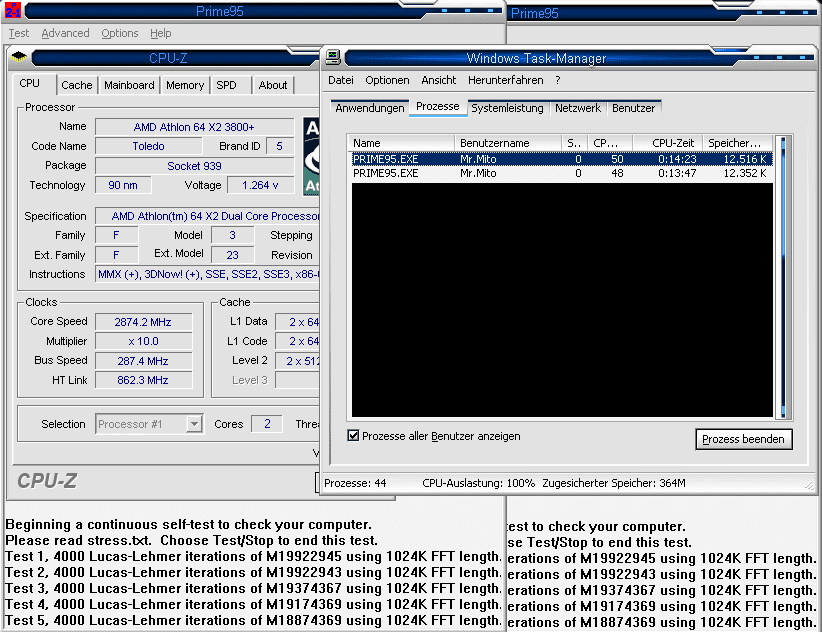
Task: Click the Code Name value 'Toledo'
Action: pos(148,146)
